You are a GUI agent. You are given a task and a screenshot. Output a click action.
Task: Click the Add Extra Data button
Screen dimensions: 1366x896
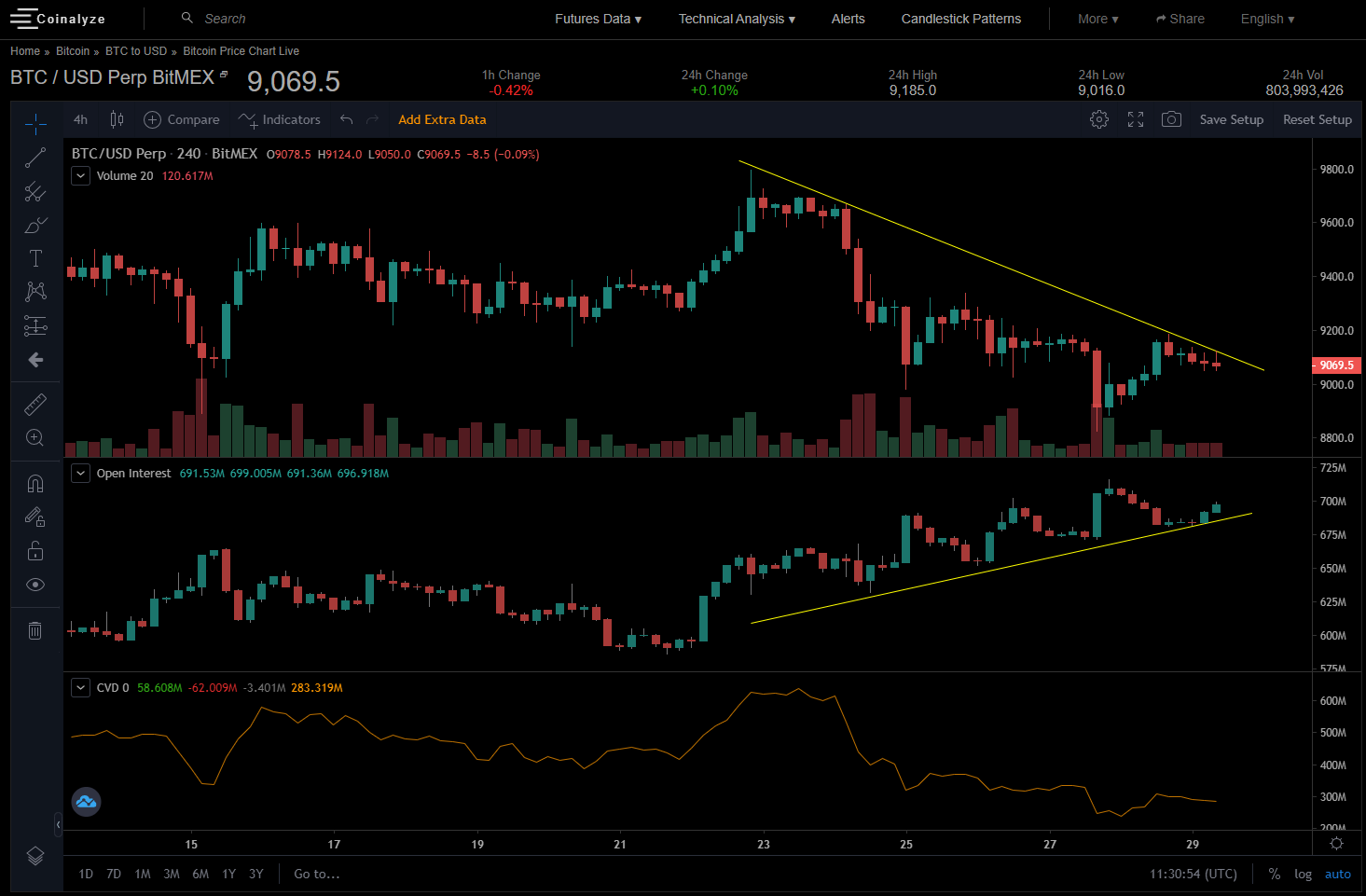(x=442, y=119)
